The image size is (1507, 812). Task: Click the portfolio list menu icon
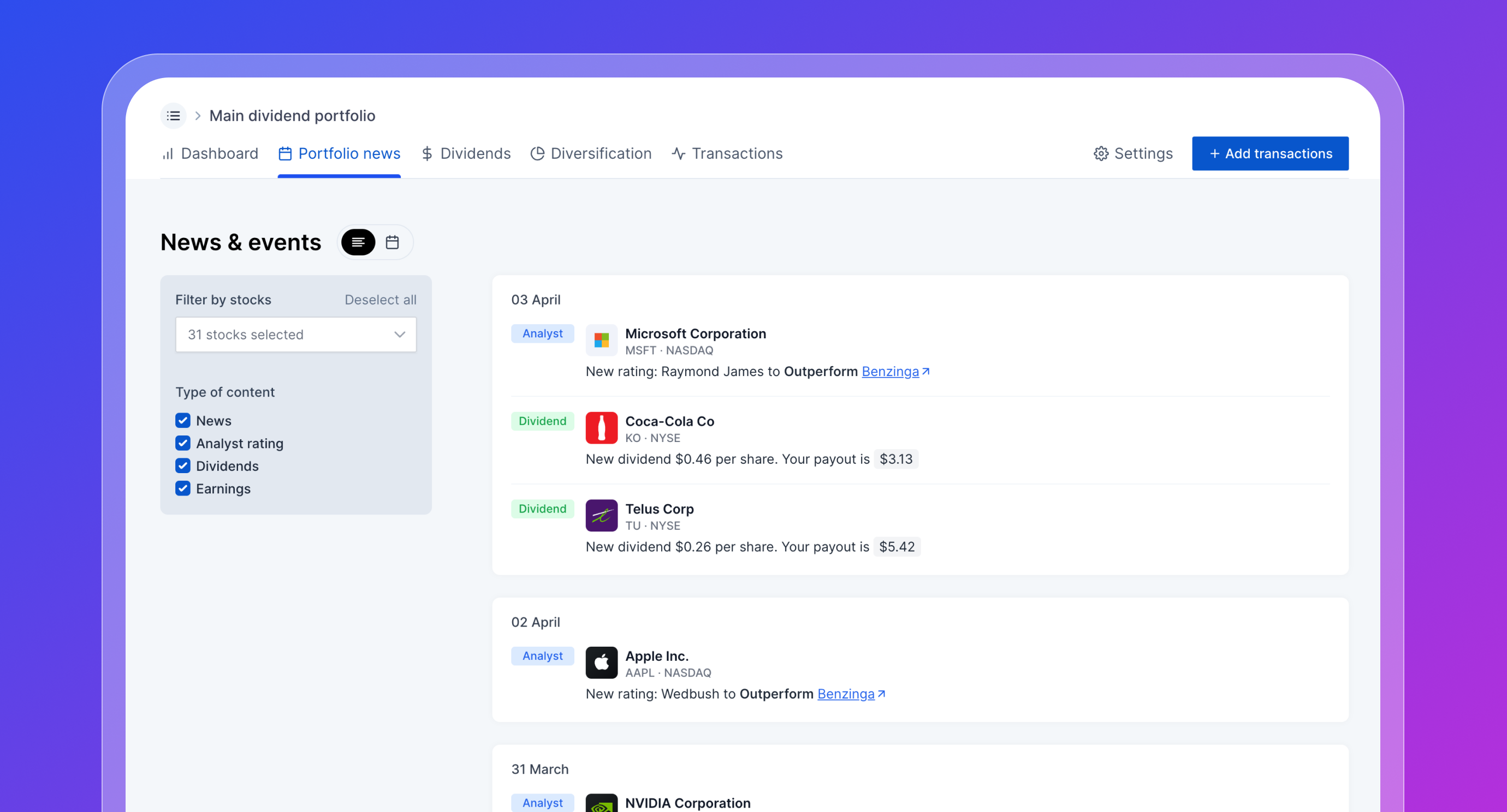click(x=173, y=116)
